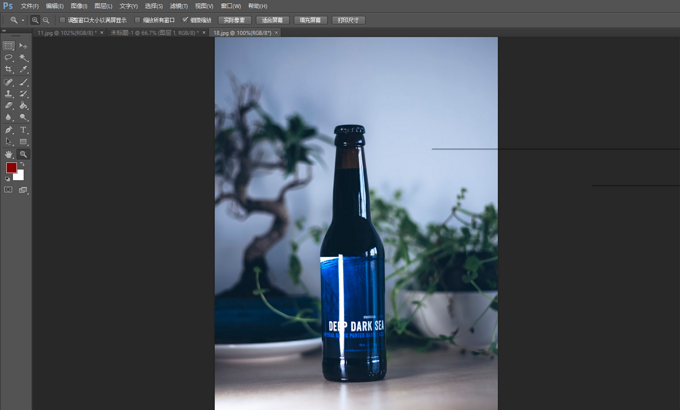
Task: Select the Rectangle shape tool
Action: [x=23, y=141]
